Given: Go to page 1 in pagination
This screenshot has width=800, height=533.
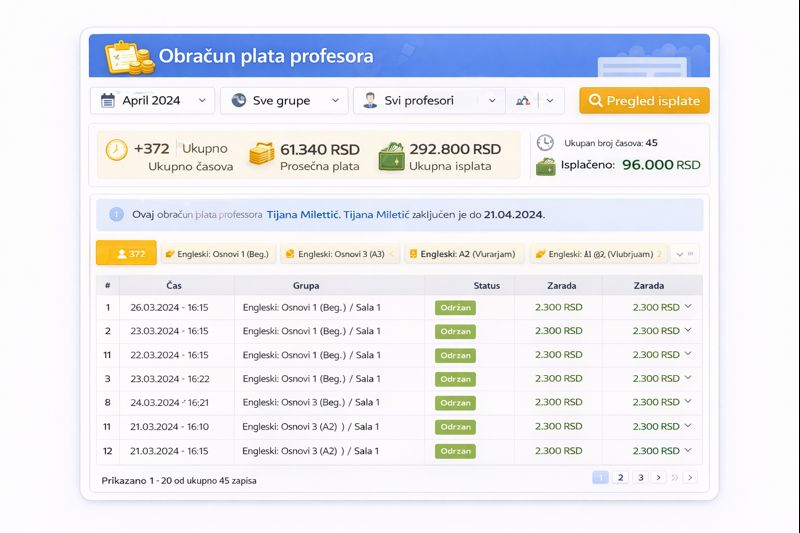Looking at the screenshot, I should [x=601, y=477].
